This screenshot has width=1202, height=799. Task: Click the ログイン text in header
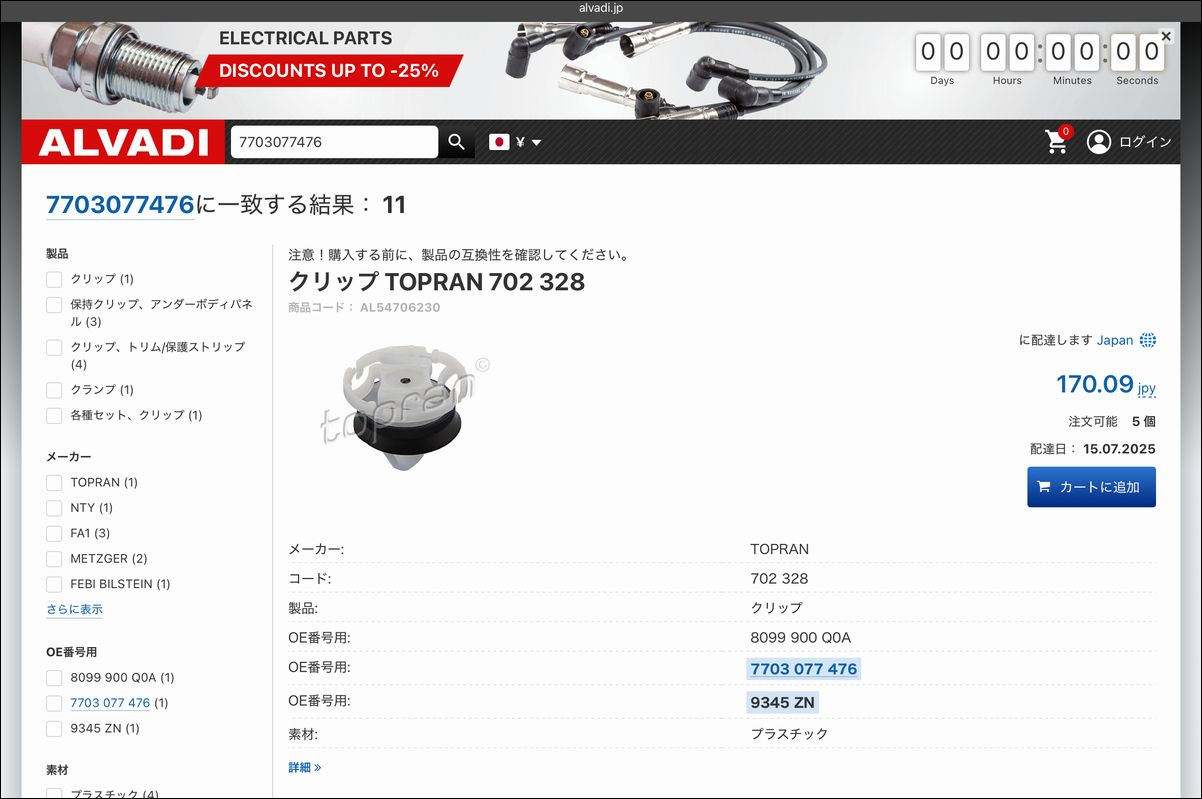click(x=1145, y=142)
